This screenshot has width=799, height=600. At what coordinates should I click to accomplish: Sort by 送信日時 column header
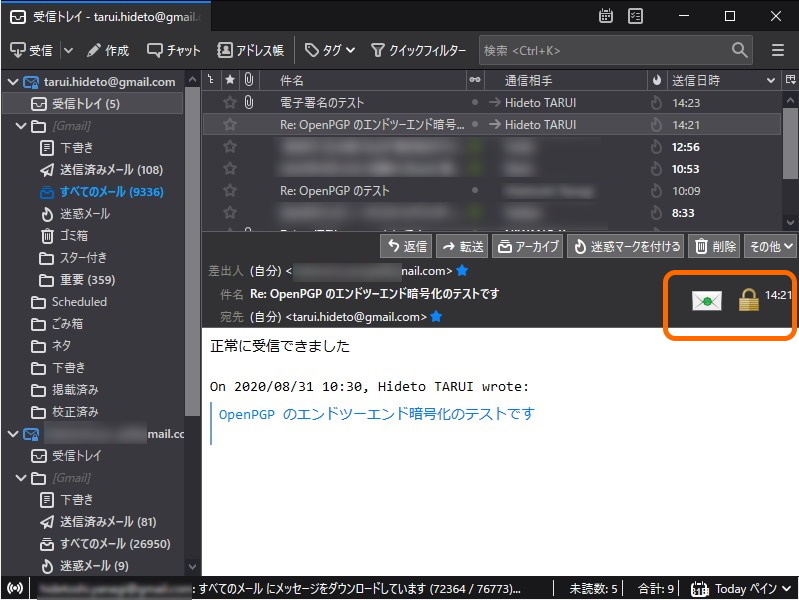click(x=723, y=80)
